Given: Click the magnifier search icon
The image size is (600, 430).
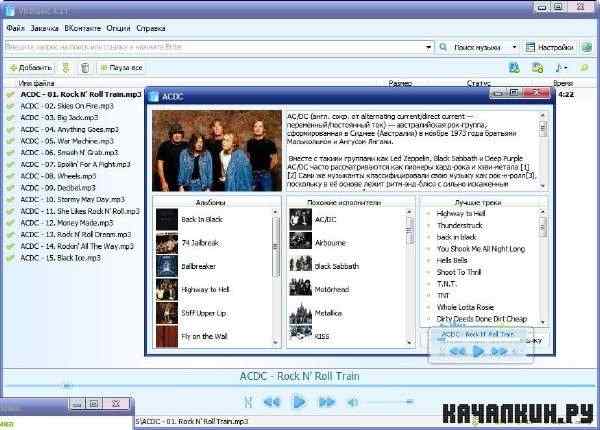Looking at the screenshot, I should point(443,47).
